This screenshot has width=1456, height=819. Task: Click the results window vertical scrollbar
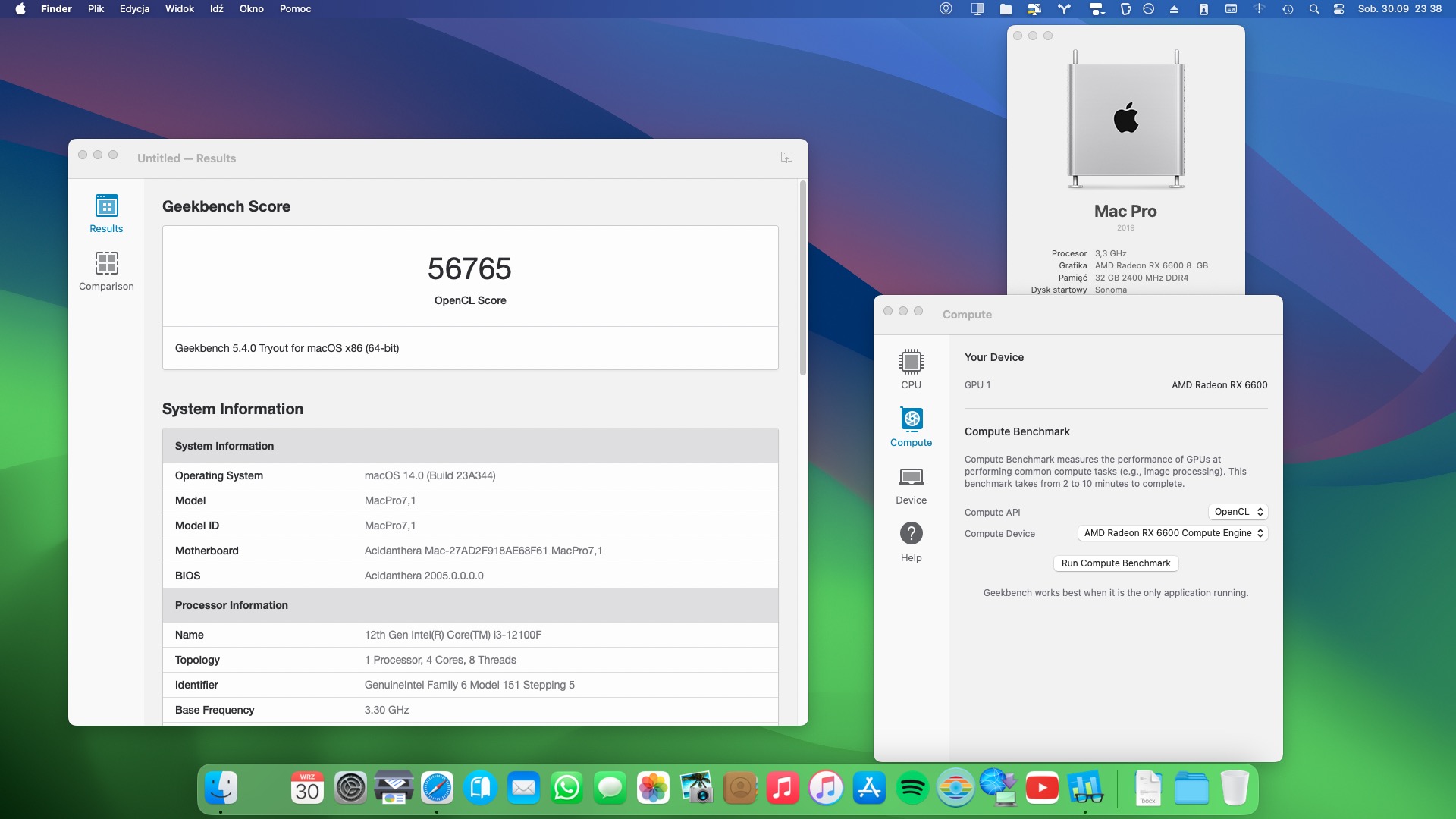[x=802, y=278]
